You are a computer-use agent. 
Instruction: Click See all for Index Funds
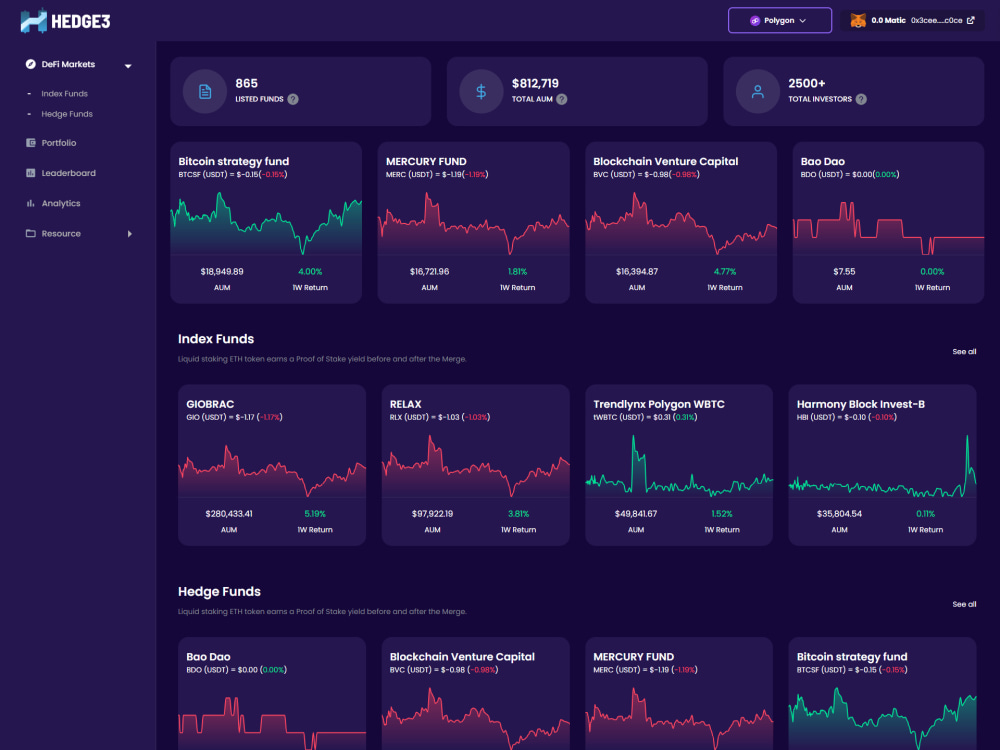click(x=964, y=351)
